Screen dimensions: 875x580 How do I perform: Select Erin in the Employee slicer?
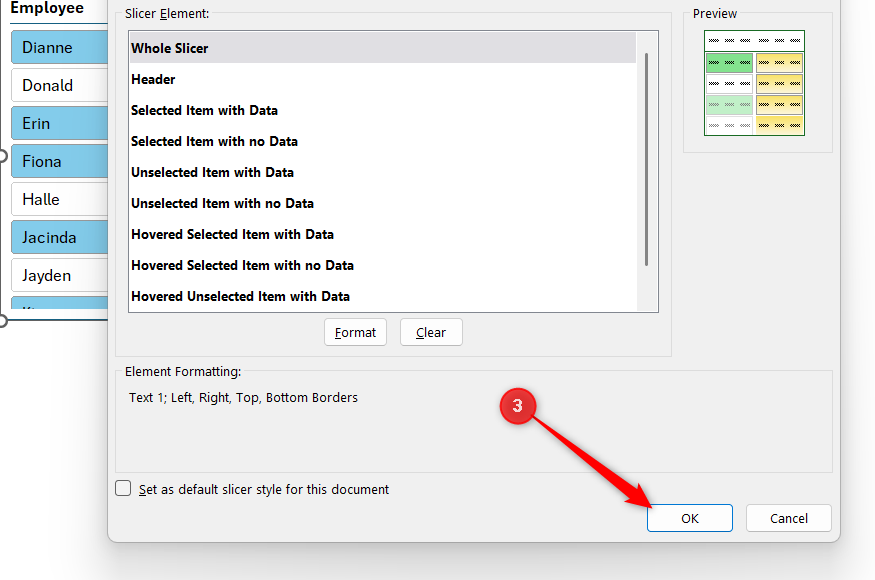(59, 123)
